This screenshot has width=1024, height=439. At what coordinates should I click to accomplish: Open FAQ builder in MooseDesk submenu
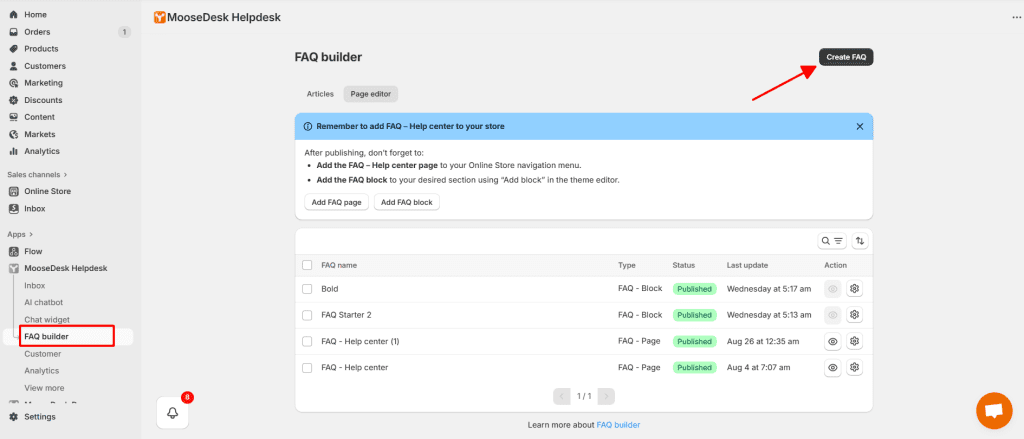46,336
